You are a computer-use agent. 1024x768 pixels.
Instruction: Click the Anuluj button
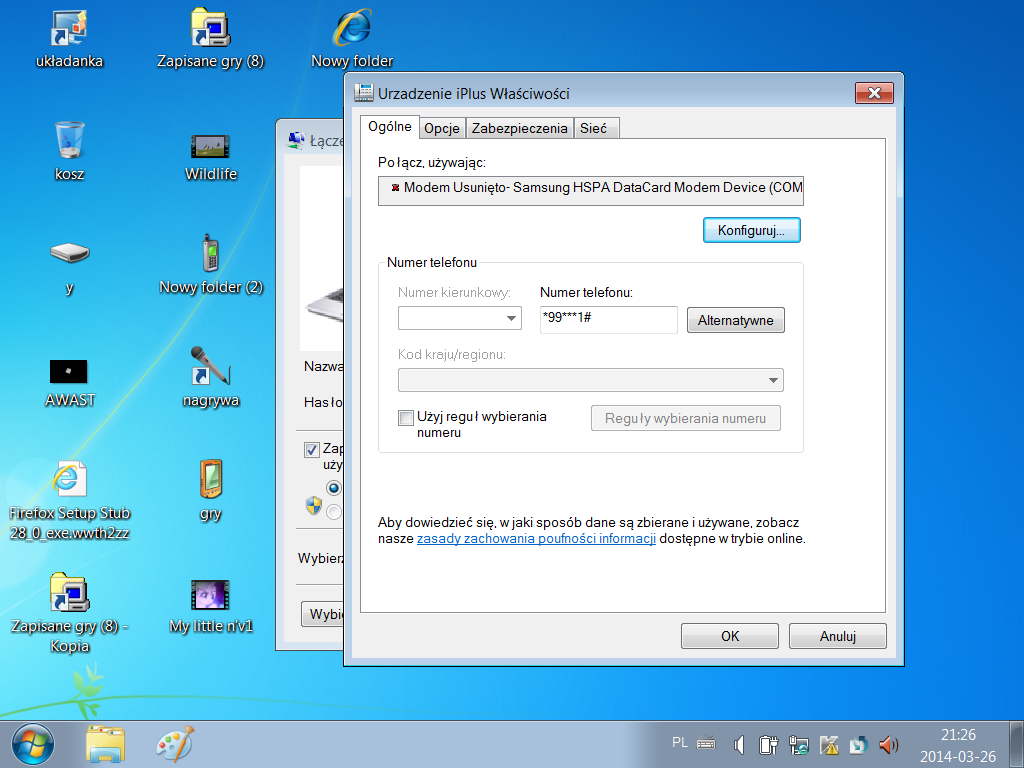click(838, 636)
